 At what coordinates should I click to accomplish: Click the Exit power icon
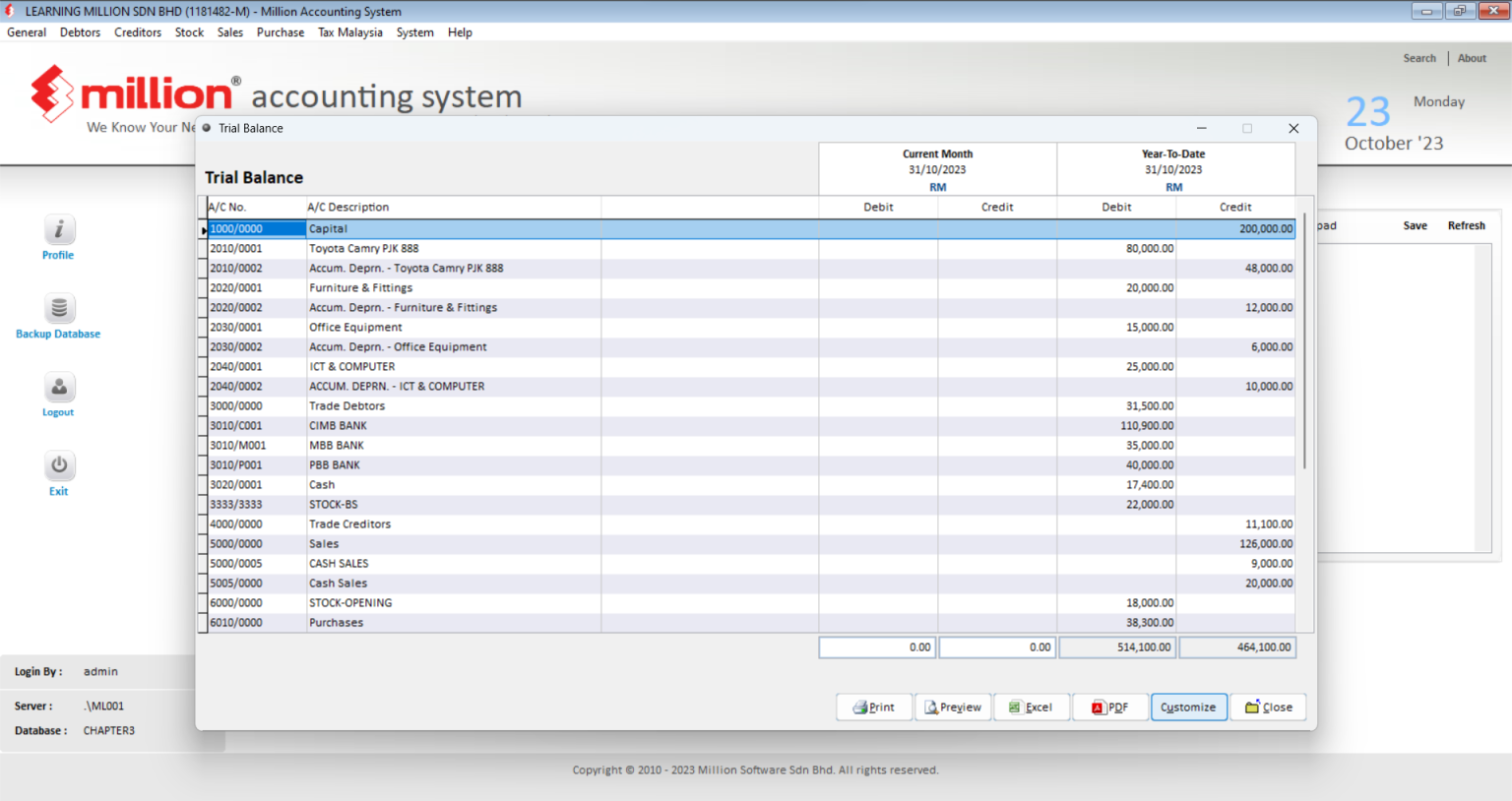click(59, 465)
